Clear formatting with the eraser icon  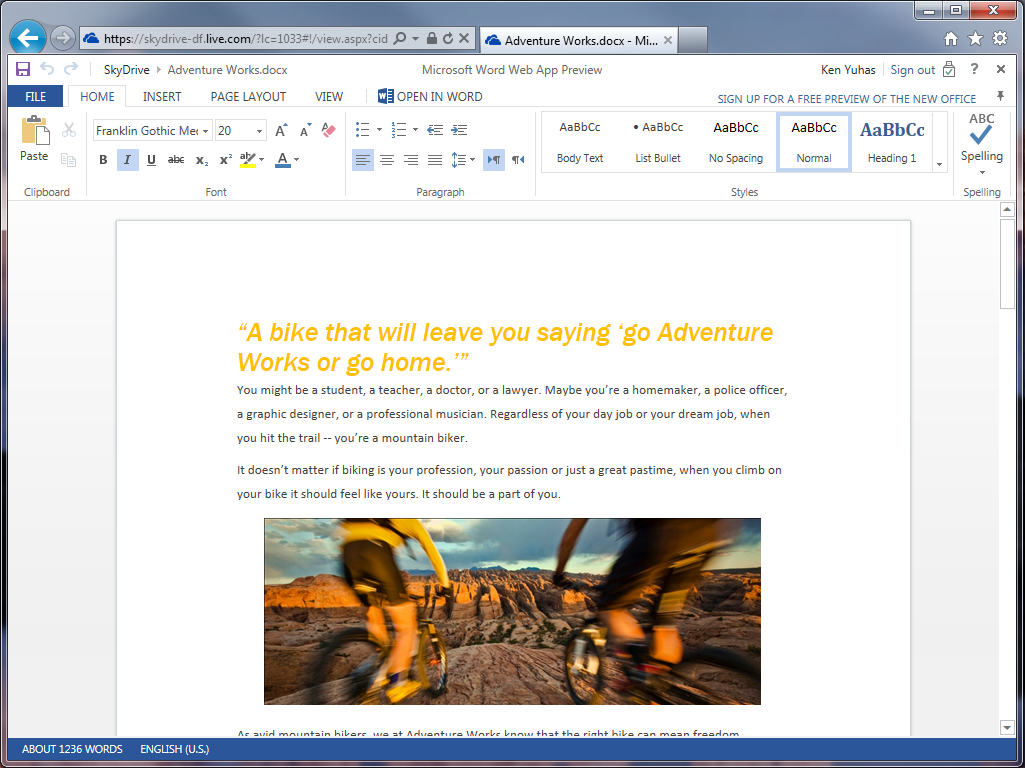click(328, 130)
